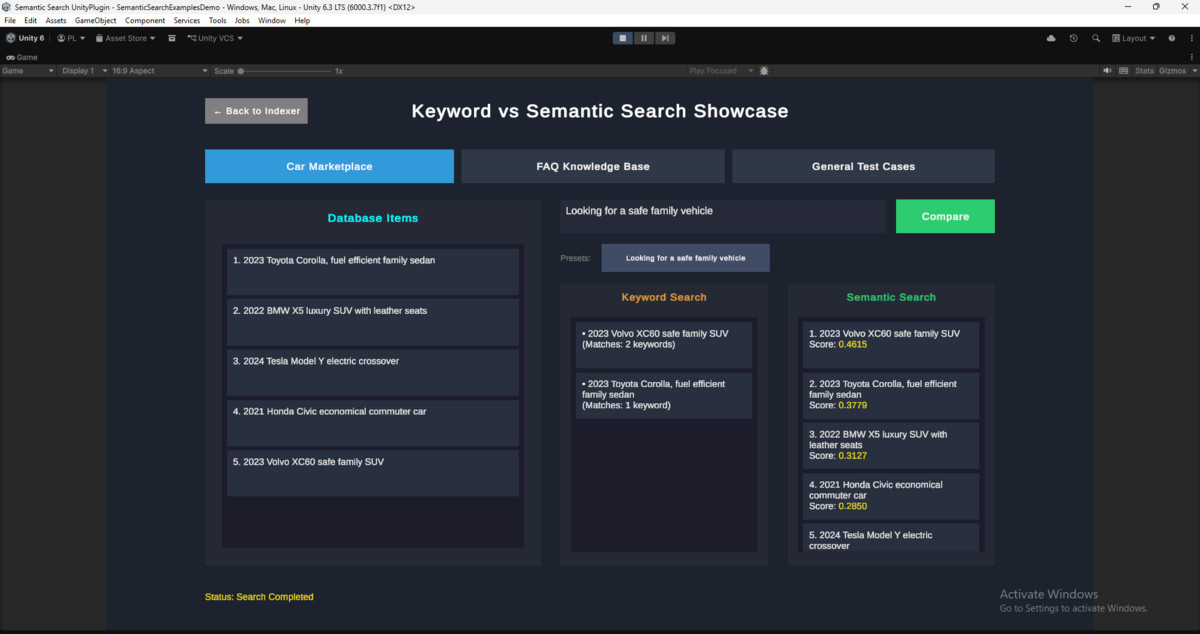Choose the safe family vehicle preset

(685, 258)
